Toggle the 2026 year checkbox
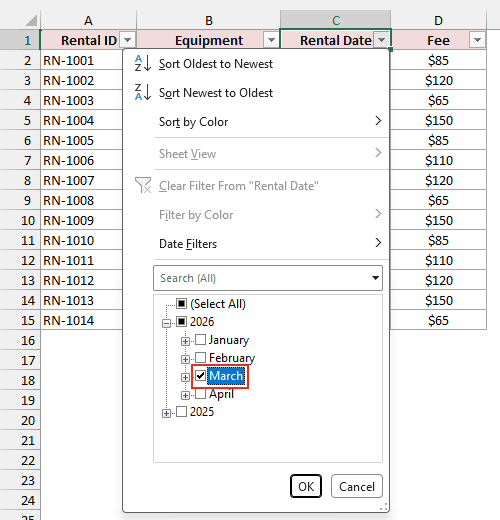The height and width of the screenshot is (520, 500). point(181,322)
